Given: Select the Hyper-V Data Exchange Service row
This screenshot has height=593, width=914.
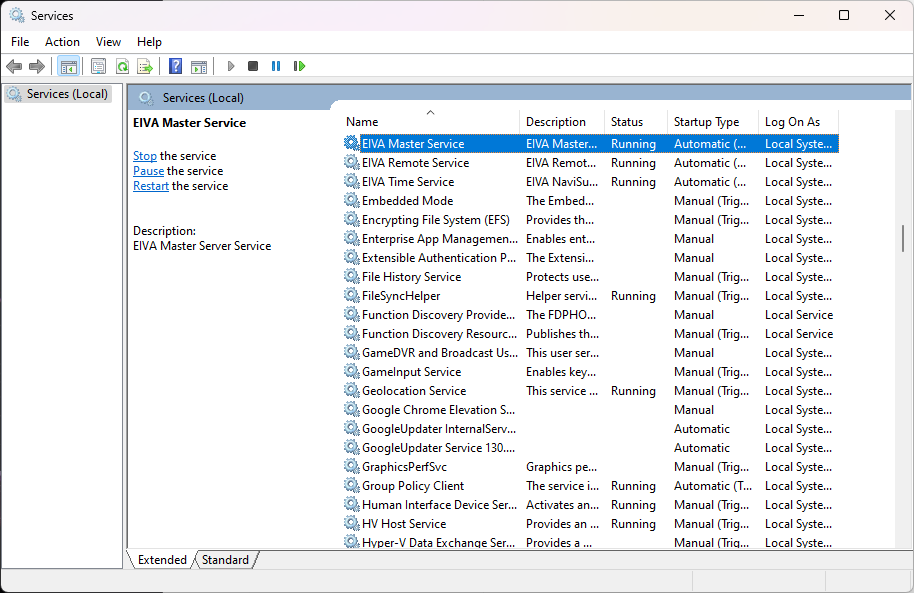Looking at the screenshot, I should (590, 542).
